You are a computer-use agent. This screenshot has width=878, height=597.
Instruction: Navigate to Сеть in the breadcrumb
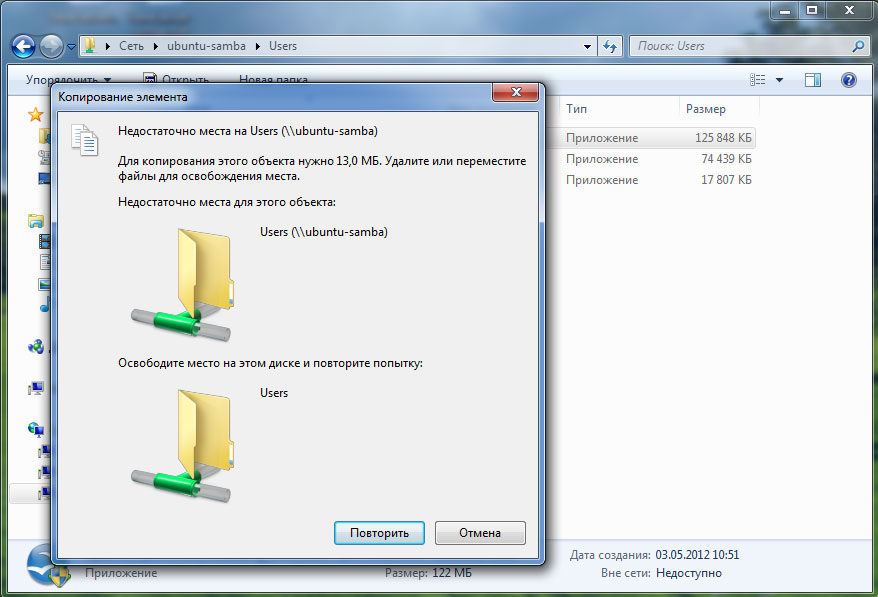[131, 46]
